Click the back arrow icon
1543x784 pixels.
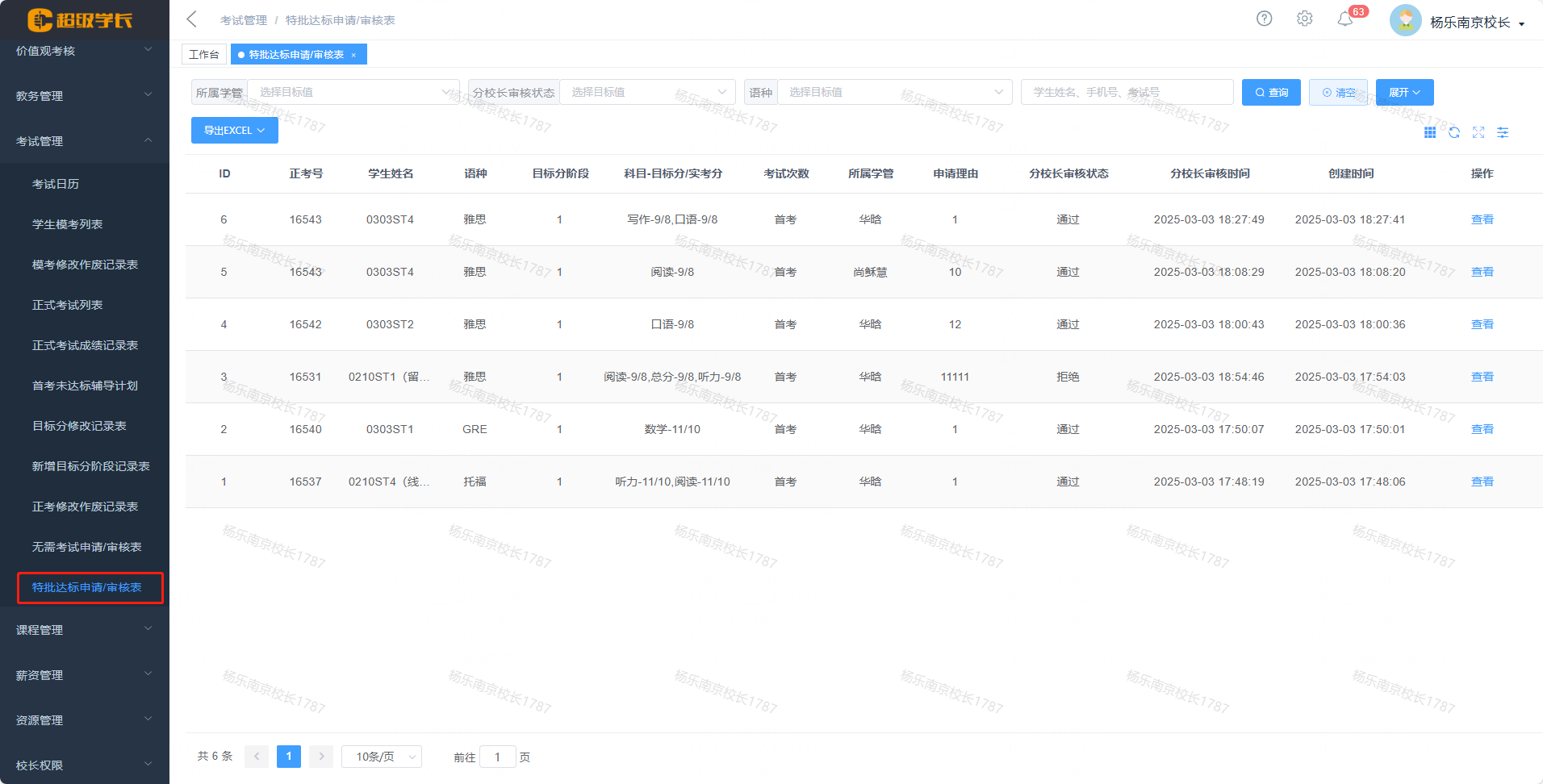point(191,19)
